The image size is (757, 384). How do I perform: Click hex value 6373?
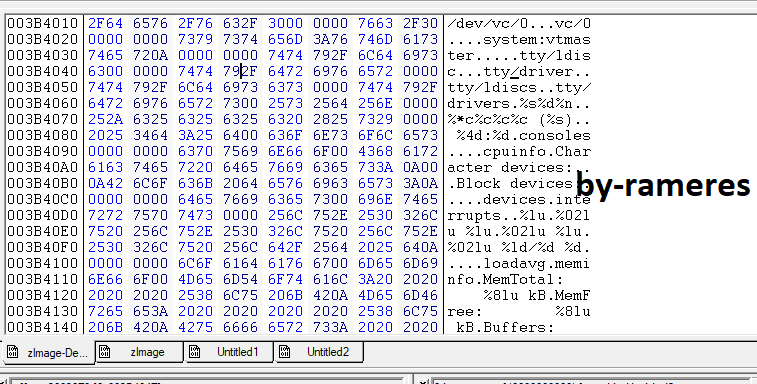(x=285, y=87)
